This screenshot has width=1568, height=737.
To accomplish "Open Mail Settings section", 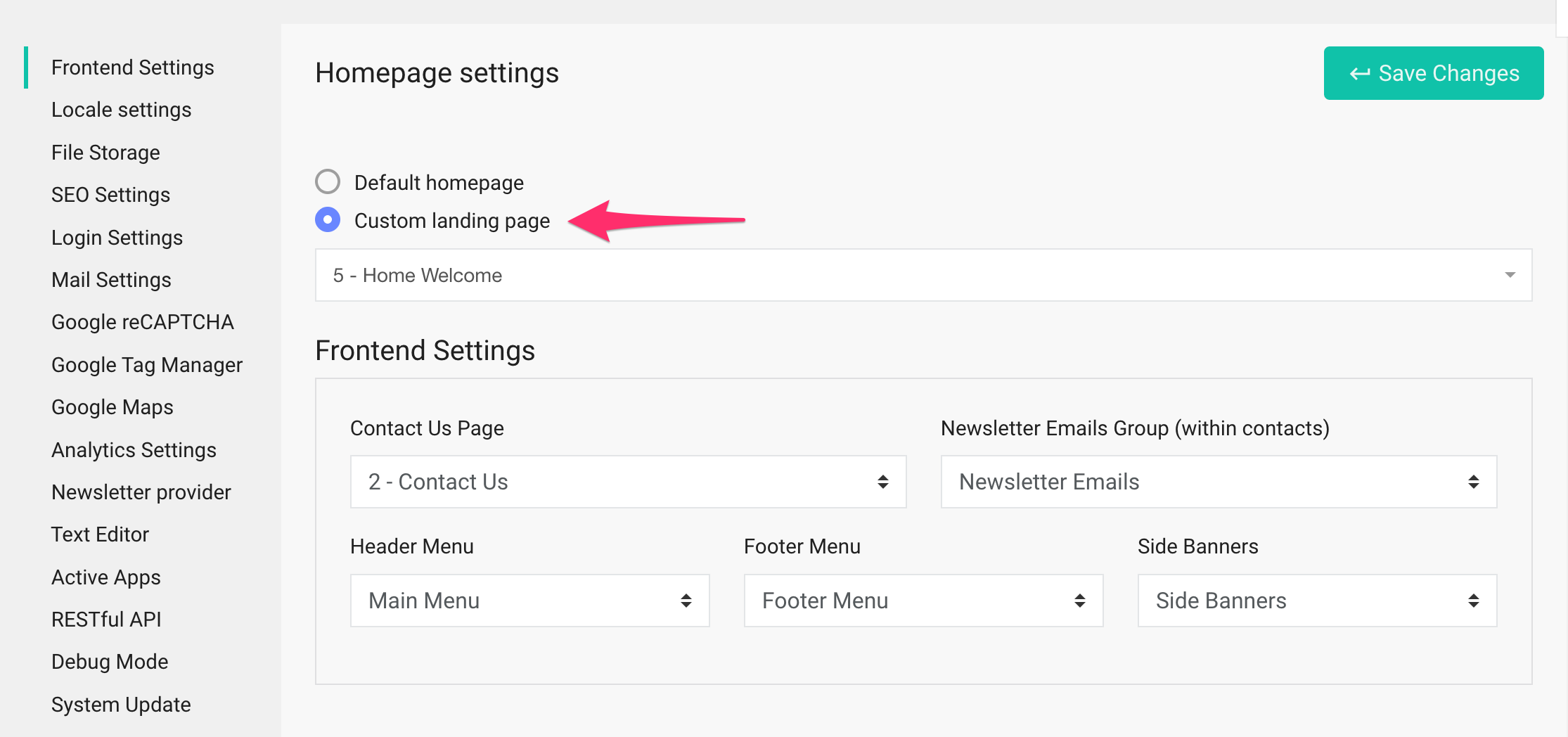I will coord(111,280).
